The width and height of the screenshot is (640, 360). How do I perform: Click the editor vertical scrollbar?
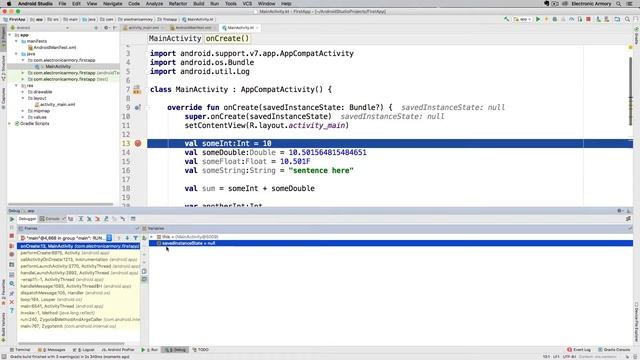pos(631,91)
